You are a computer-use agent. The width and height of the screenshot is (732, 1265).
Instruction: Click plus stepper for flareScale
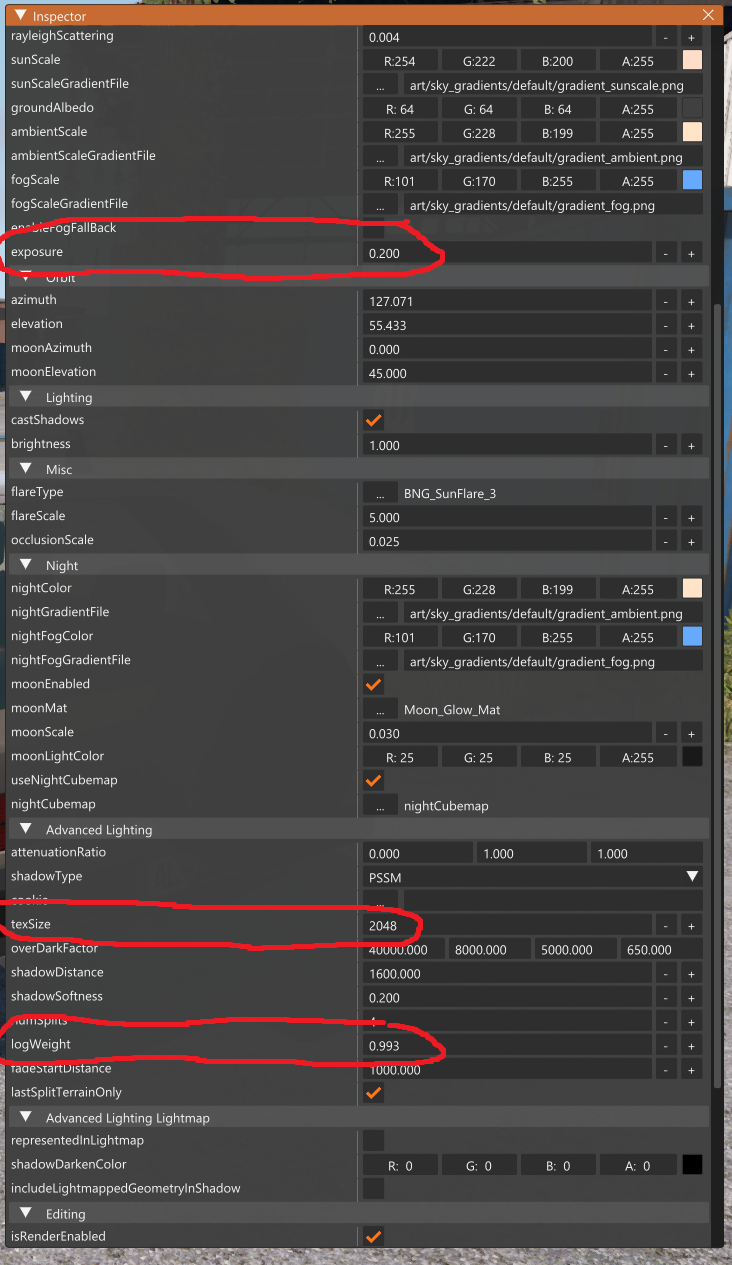[x=691, y=517]
